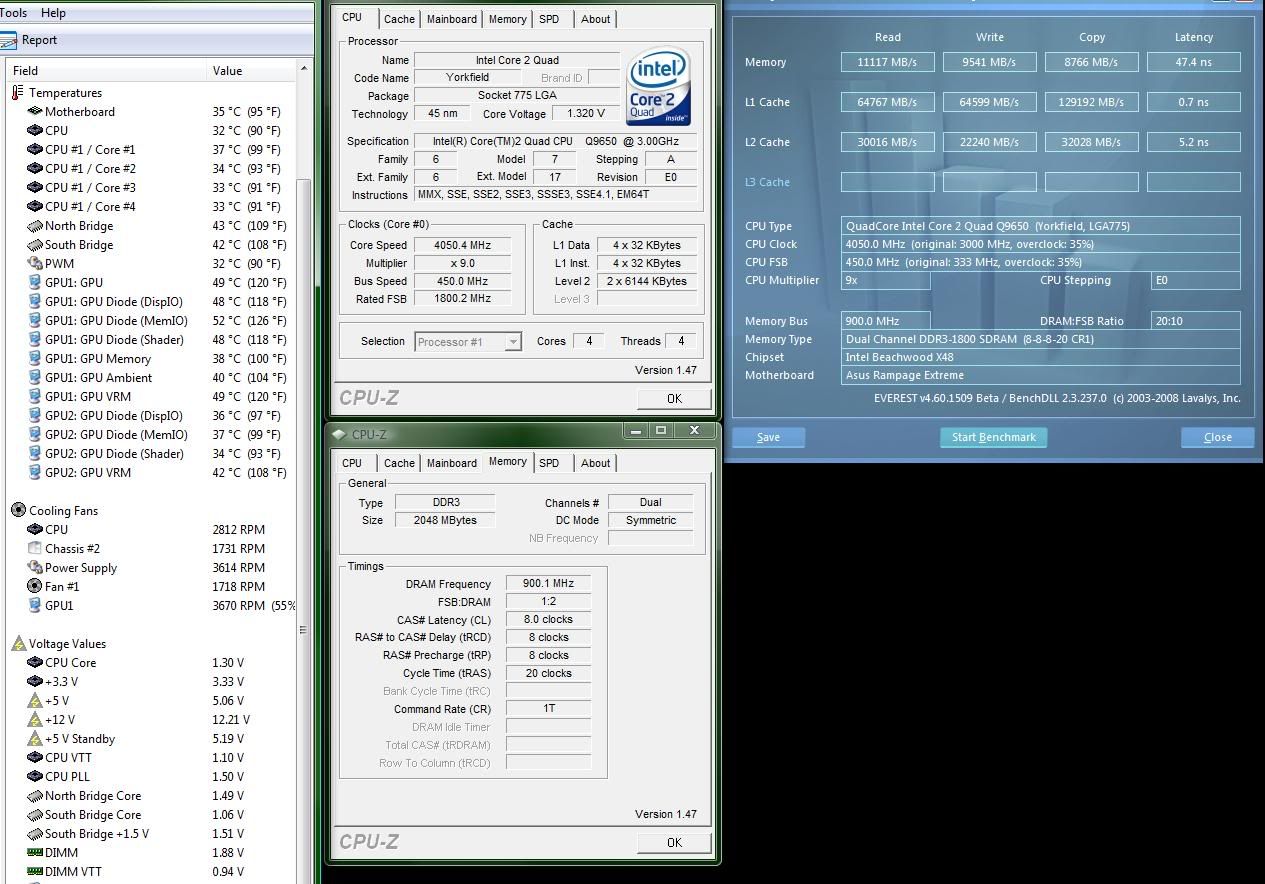
Task: Click OK in the CPU-Z Timings window
Action: coord(674,842)
